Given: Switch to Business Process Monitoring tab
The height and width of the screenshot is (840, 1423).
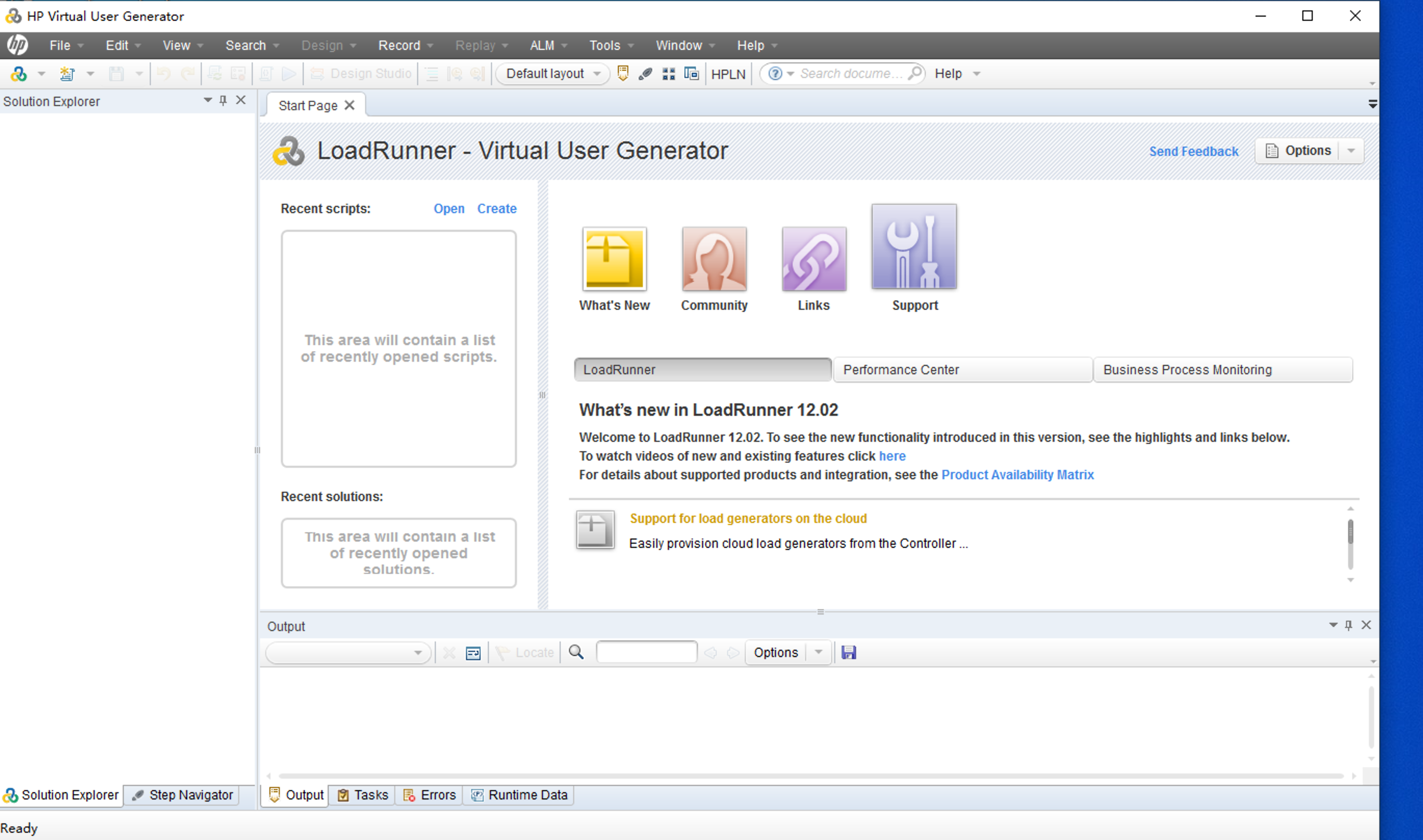Looking at the screenshot, I should pyautogui.click(x=1223, y=370).
